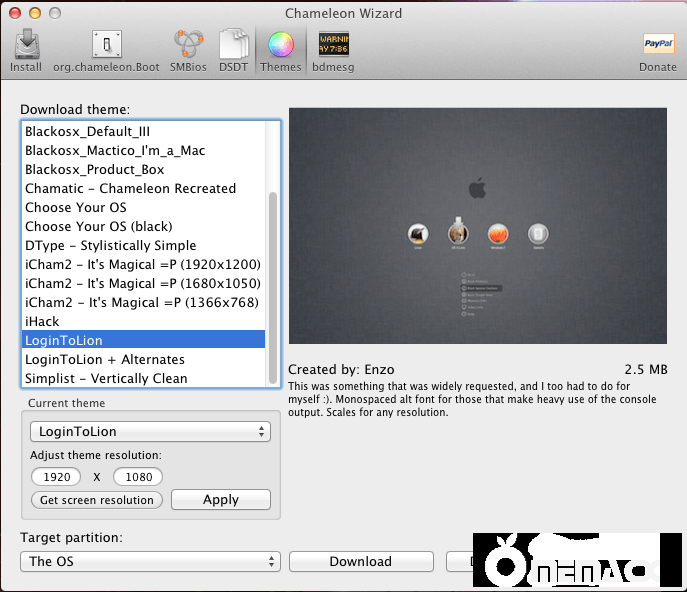Open the Target partition dropdown
The width and height of the screenshot is (687, 592).
(150, 561)
